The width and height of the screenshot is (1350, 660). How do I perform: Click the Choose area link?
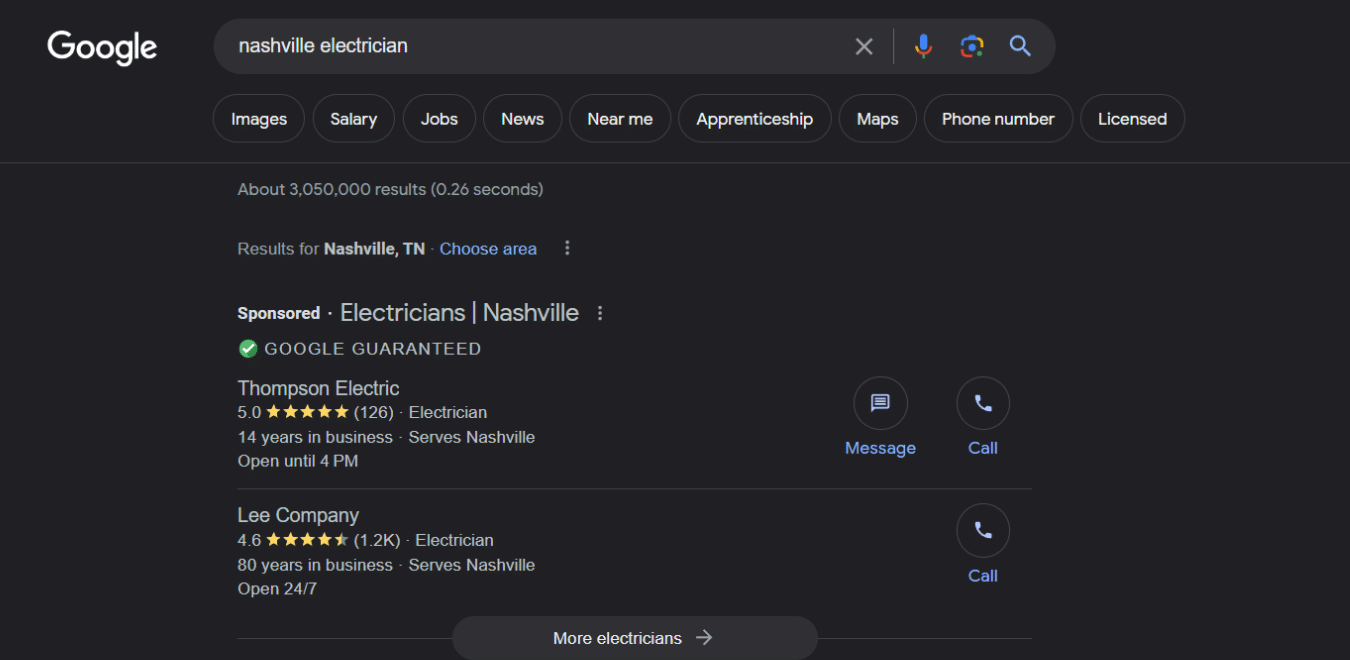click(488, 249)
